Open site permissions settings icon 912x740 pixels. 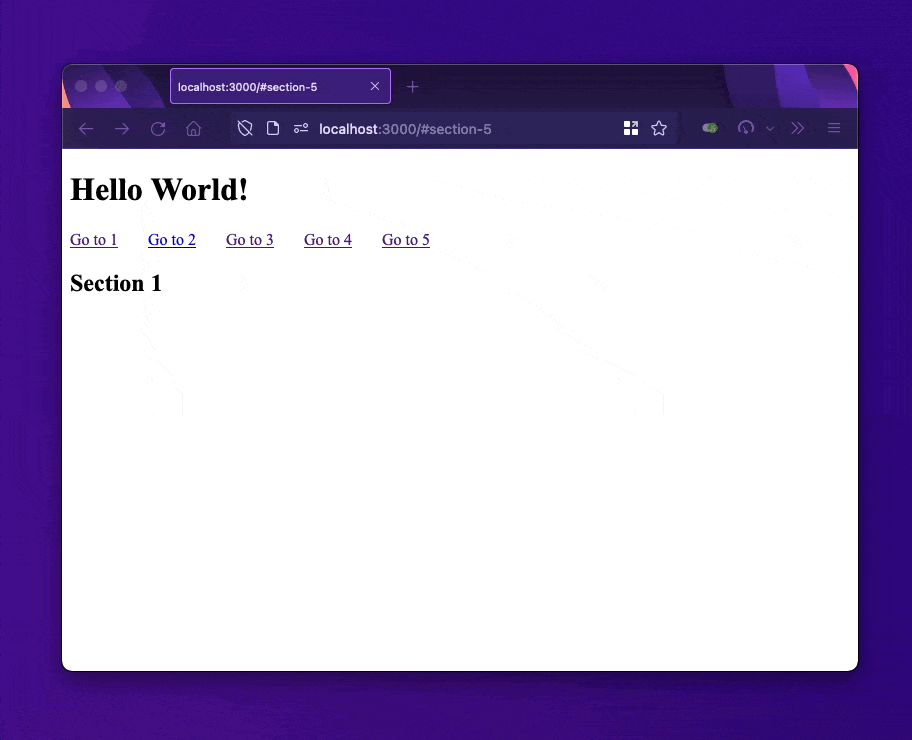coord(301,128)
